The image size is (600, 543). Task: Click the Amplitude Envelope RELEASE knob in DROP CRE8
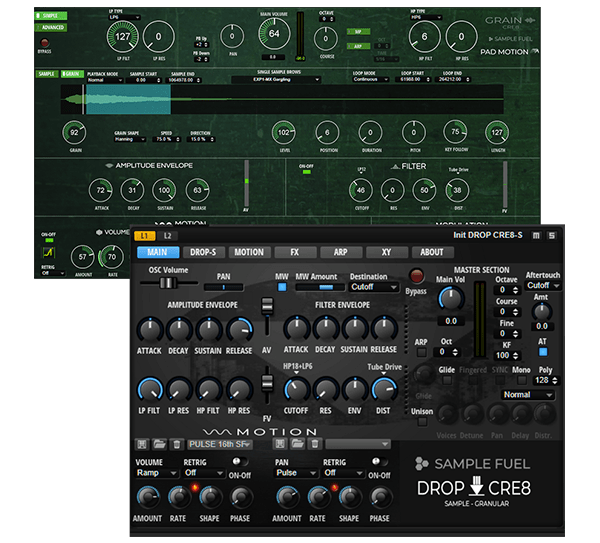240,330
